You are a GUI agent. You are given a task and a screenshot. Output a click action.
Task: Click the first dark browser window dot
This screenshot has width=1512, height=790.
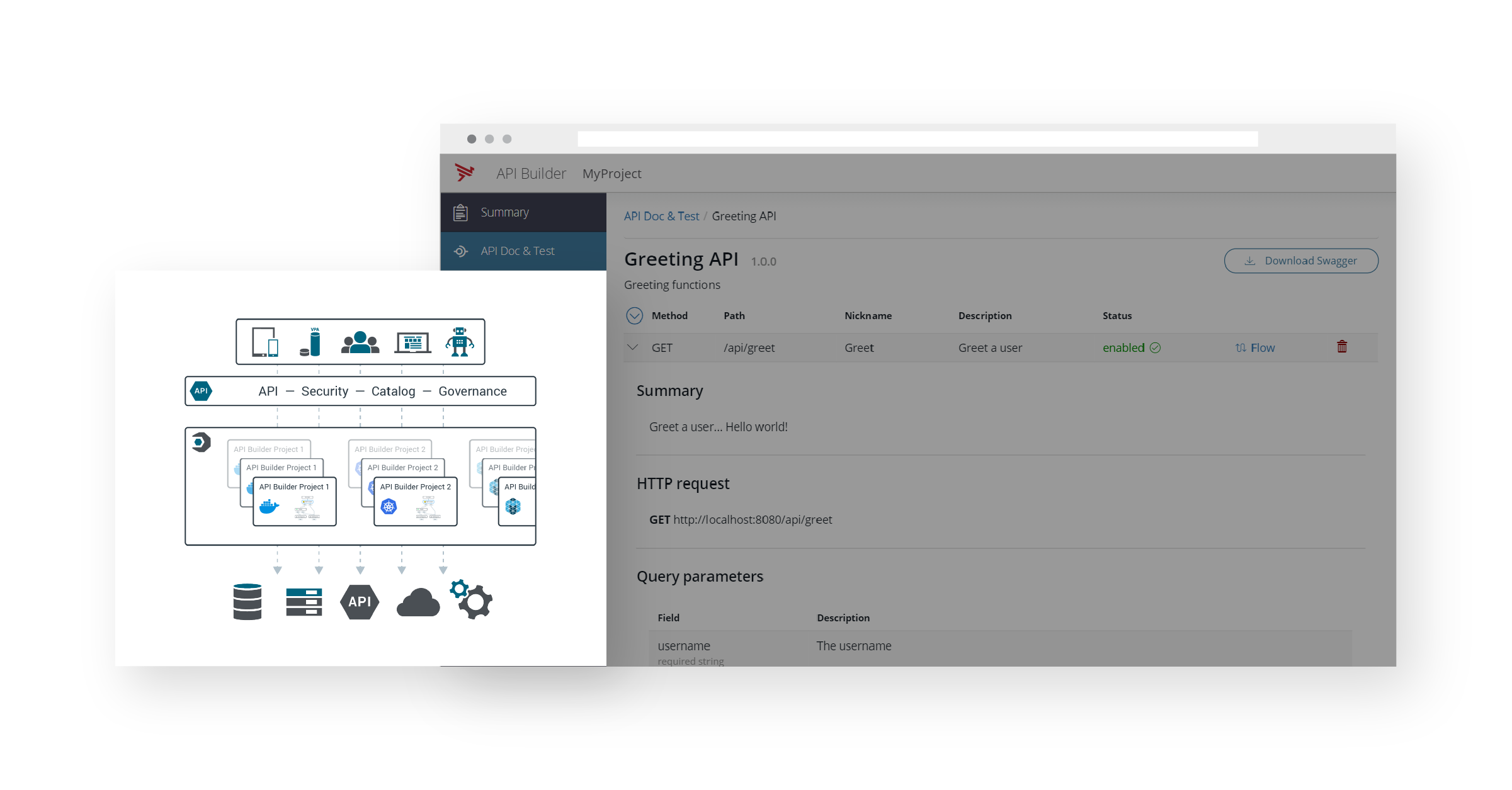click(x=472, y=138)
